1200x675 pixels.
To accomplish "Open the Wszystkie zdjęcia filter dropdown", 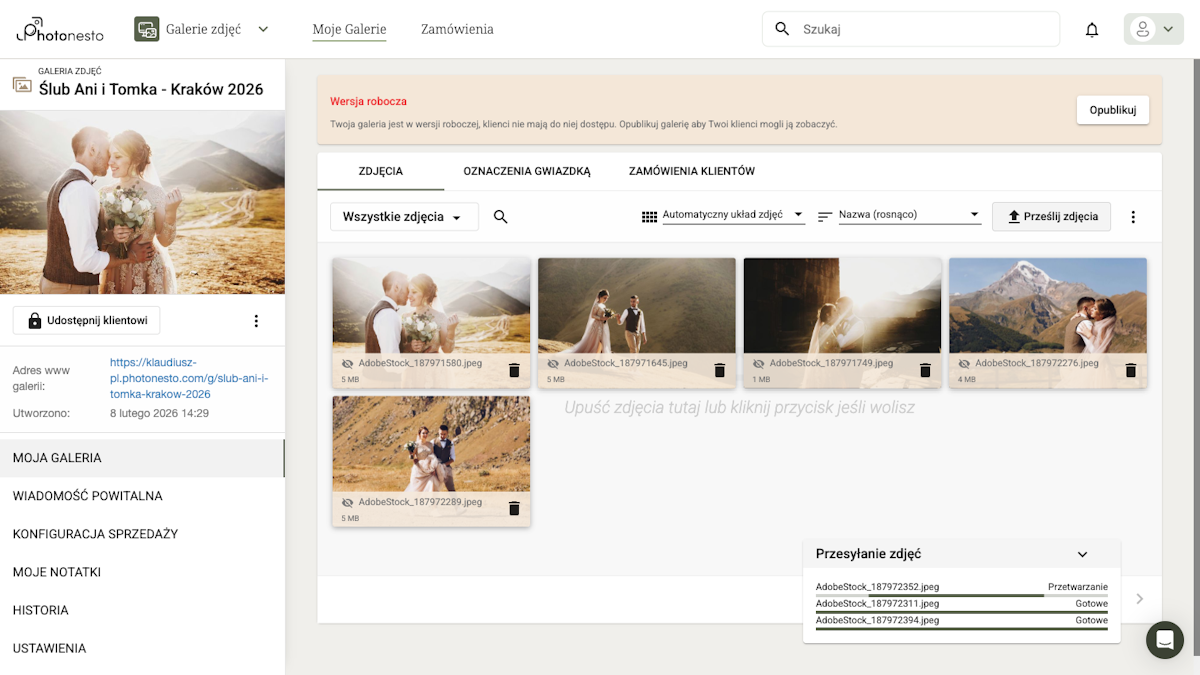I will tap(403, 217).
